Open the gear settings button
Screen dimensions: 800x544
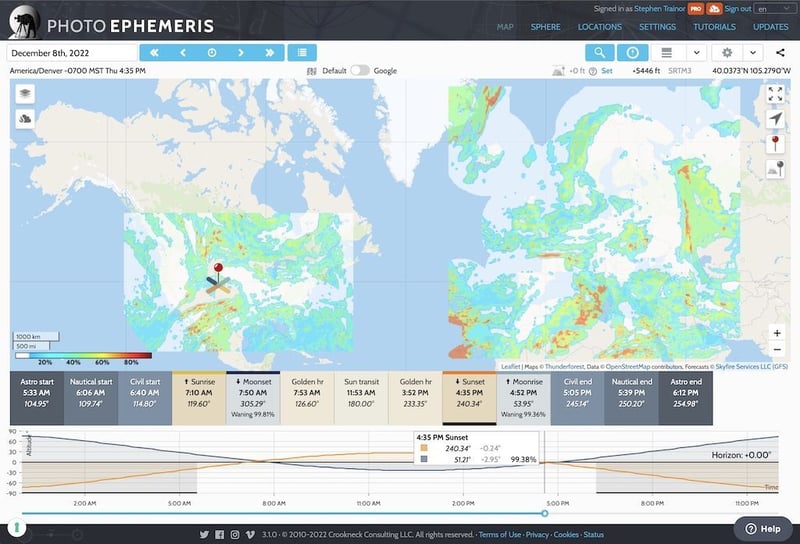point(727,53)
